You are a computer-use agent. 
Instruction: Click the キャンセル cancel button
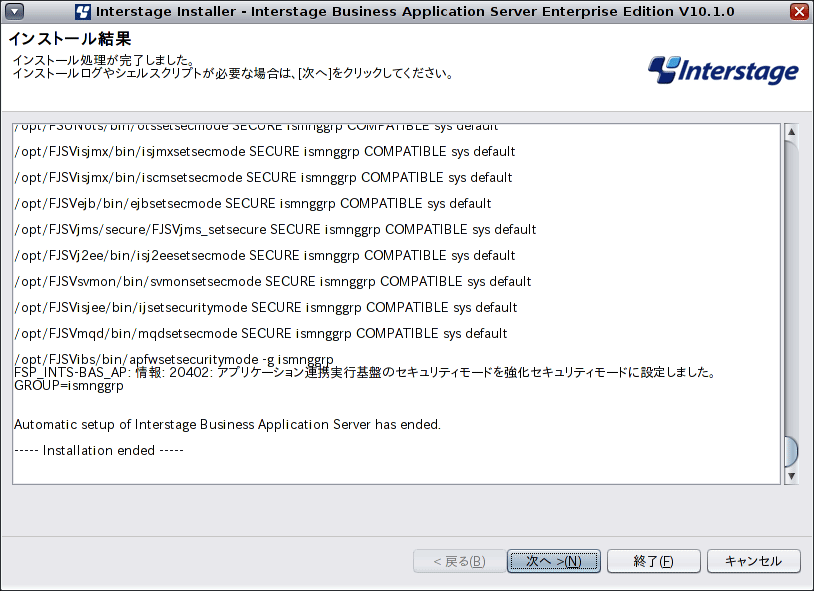coord(753,561)
